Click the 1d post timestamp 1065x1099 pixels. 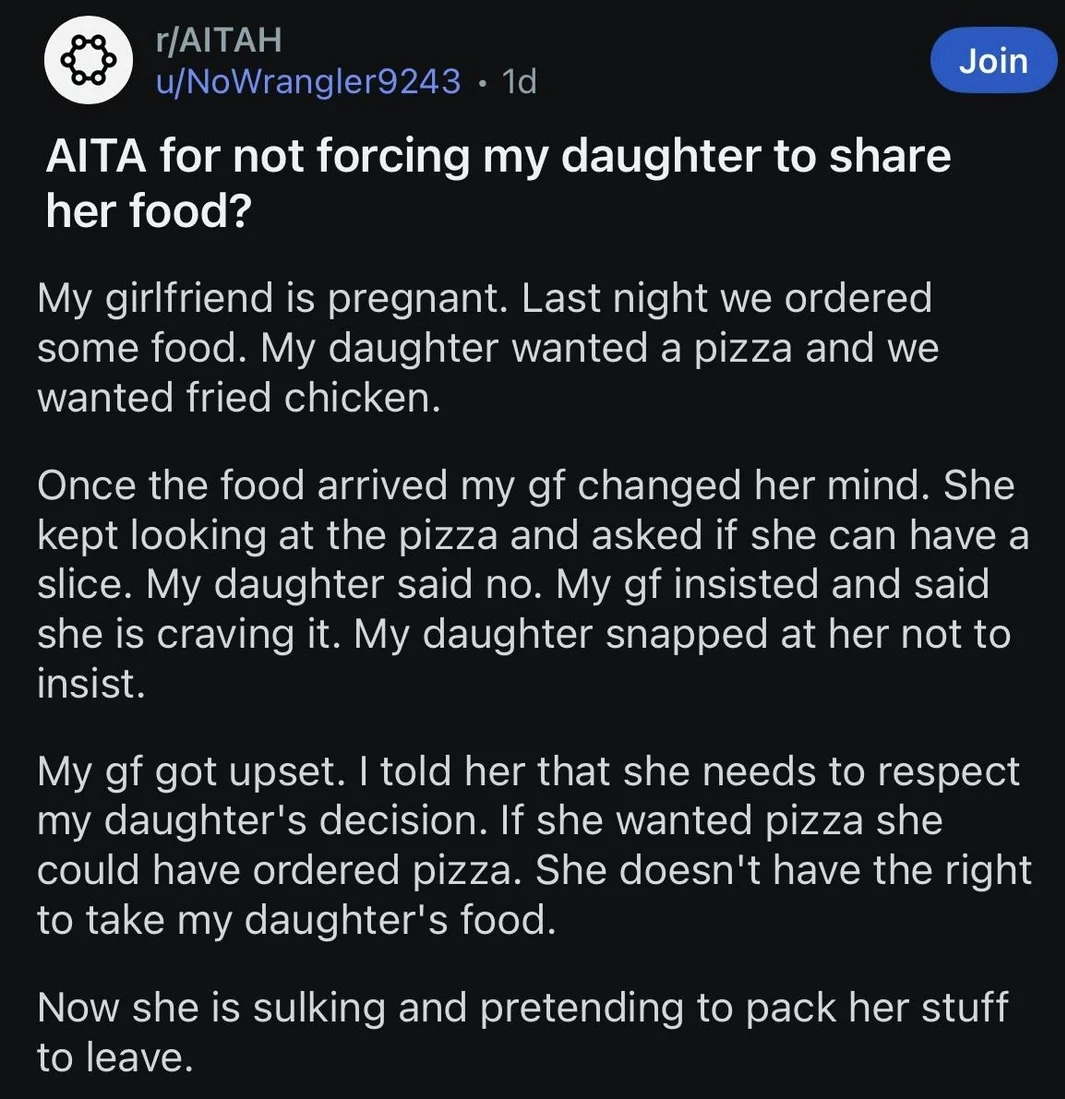click(520, 81)
